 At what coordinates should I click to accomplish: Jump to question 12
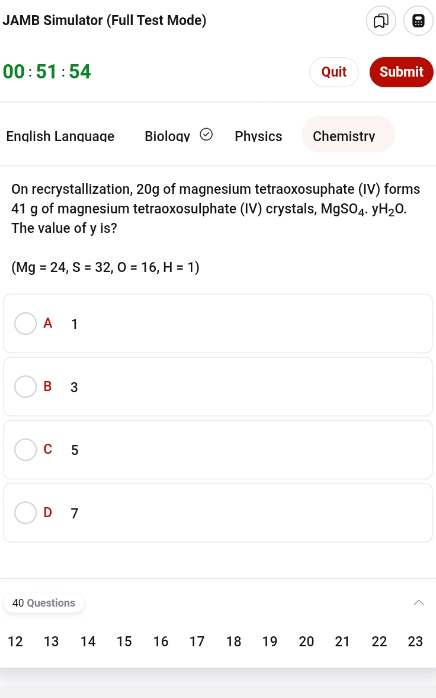coord(15,641)
